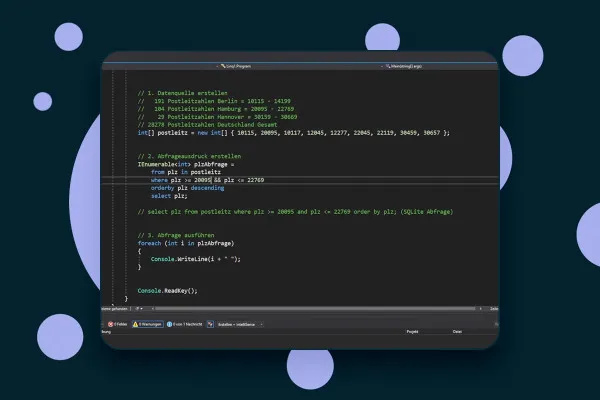The image size is (600, 400).
Task: Click comment '// 1. Datenquelle erstellen'
Action: (x=183, y=93)
